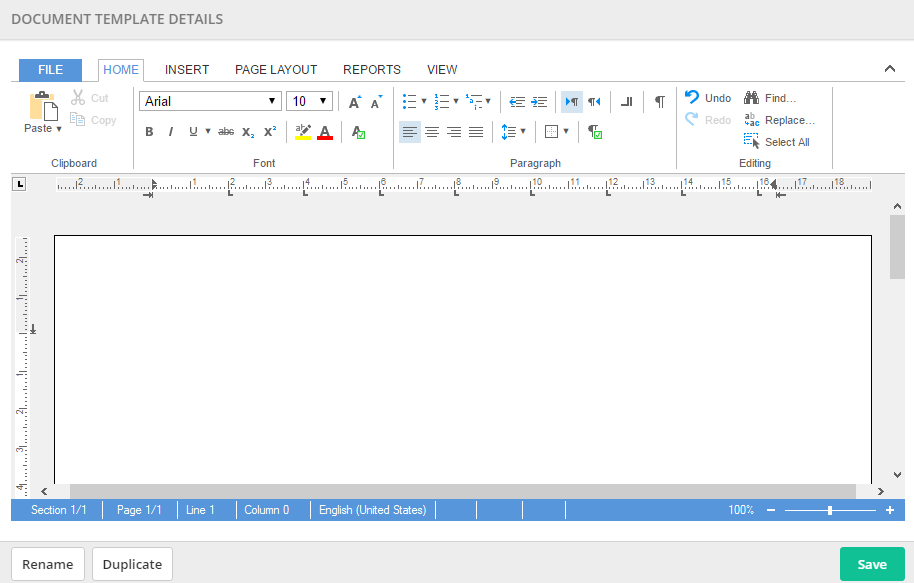Toggle italic formatting

(171, 132)
